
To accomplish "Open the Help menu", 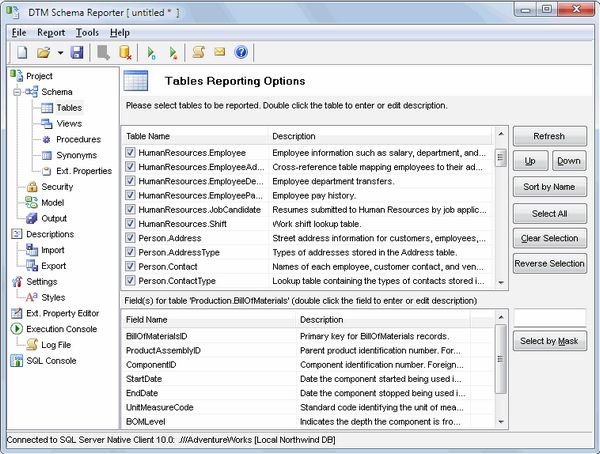I will click(x=120, y=33).
